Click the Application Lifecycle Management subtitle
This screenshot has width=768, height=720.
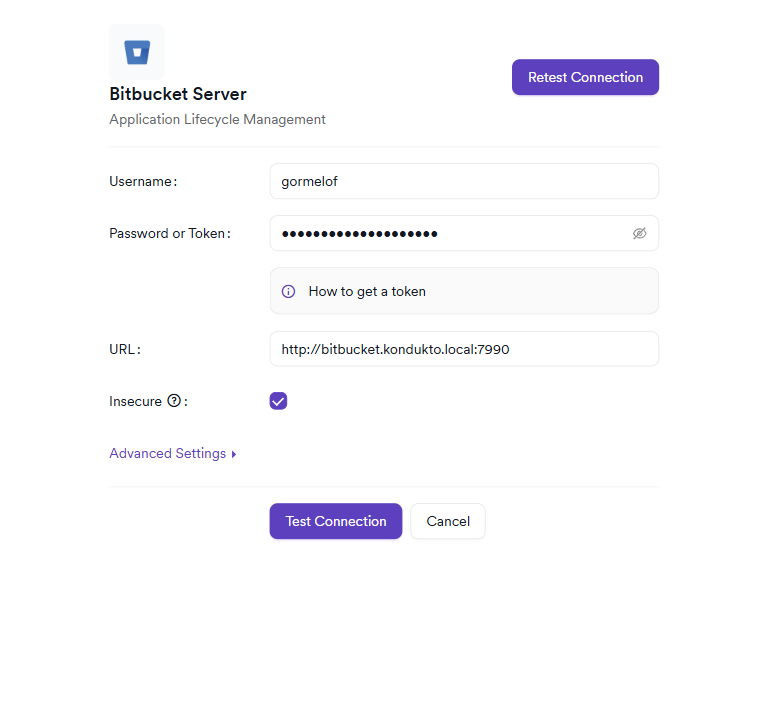(x=217, y=119)
